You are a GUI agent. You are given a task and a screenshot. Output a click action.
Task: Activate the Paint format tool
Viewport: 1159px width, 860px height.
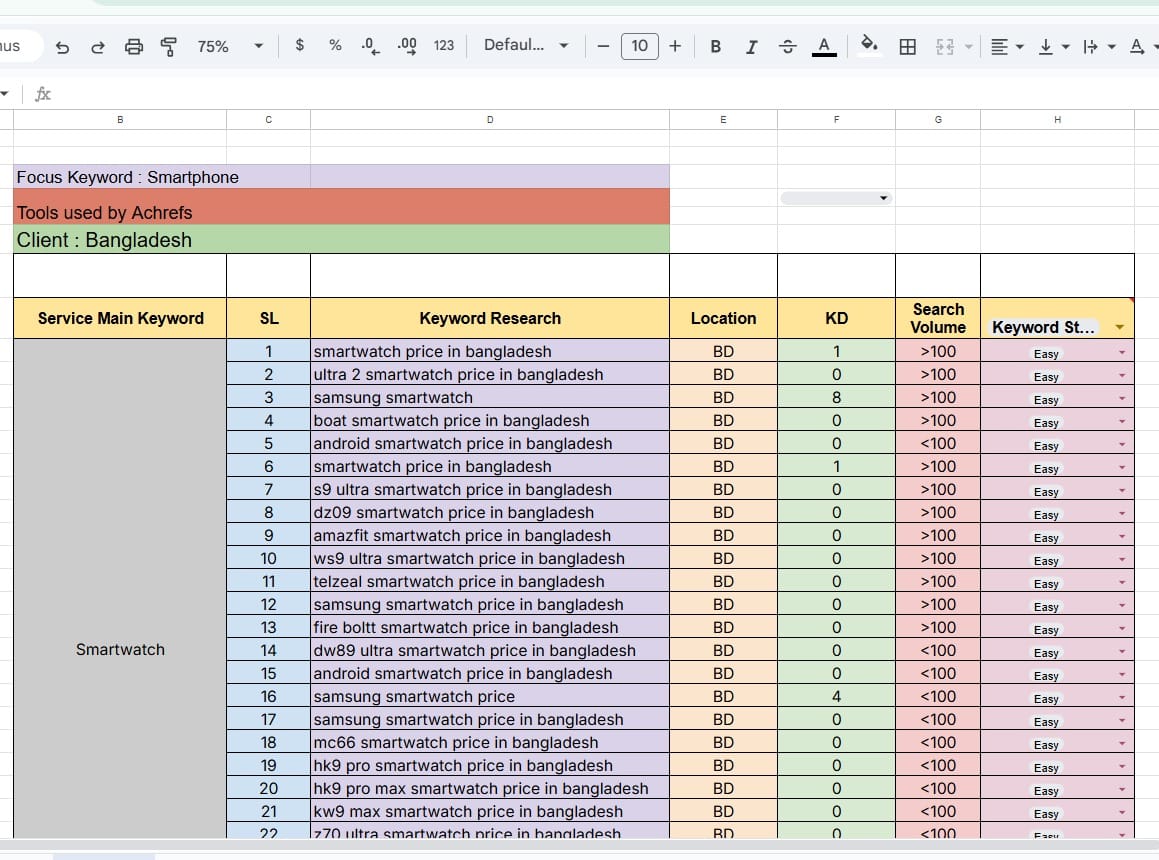tap(169, 46)
